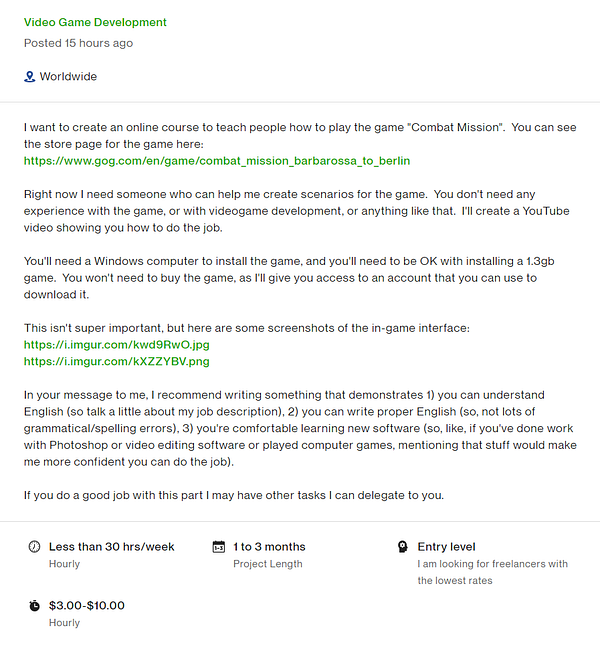600x663 pixels.
Task: Click the paragraph about needing a Windows computer
Action: (x=280, y=278)
